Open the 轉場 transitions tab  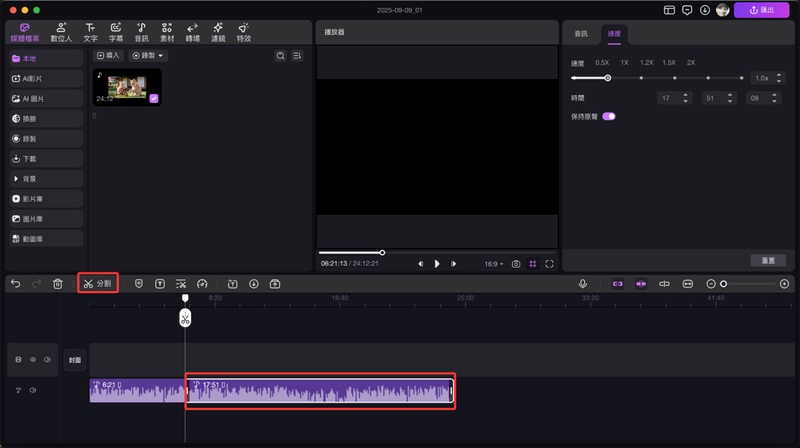click(x=192, y=32)
